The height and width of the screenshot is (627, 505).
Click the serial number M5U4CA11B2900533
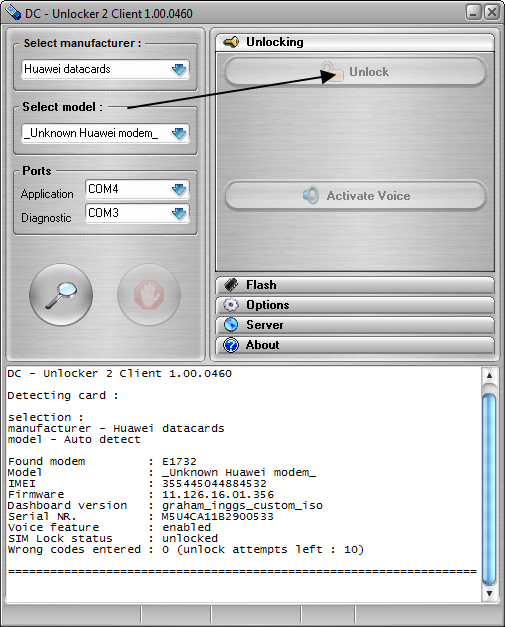coord(218,517)
